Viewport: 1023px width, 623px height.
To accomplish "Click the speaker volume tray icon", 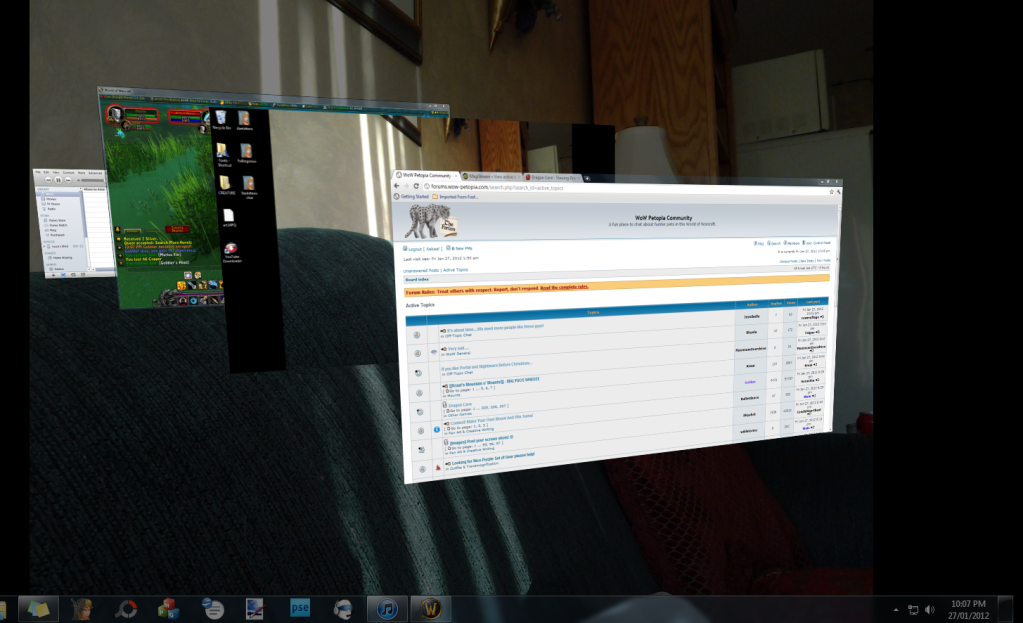I will tap(930, 610).
